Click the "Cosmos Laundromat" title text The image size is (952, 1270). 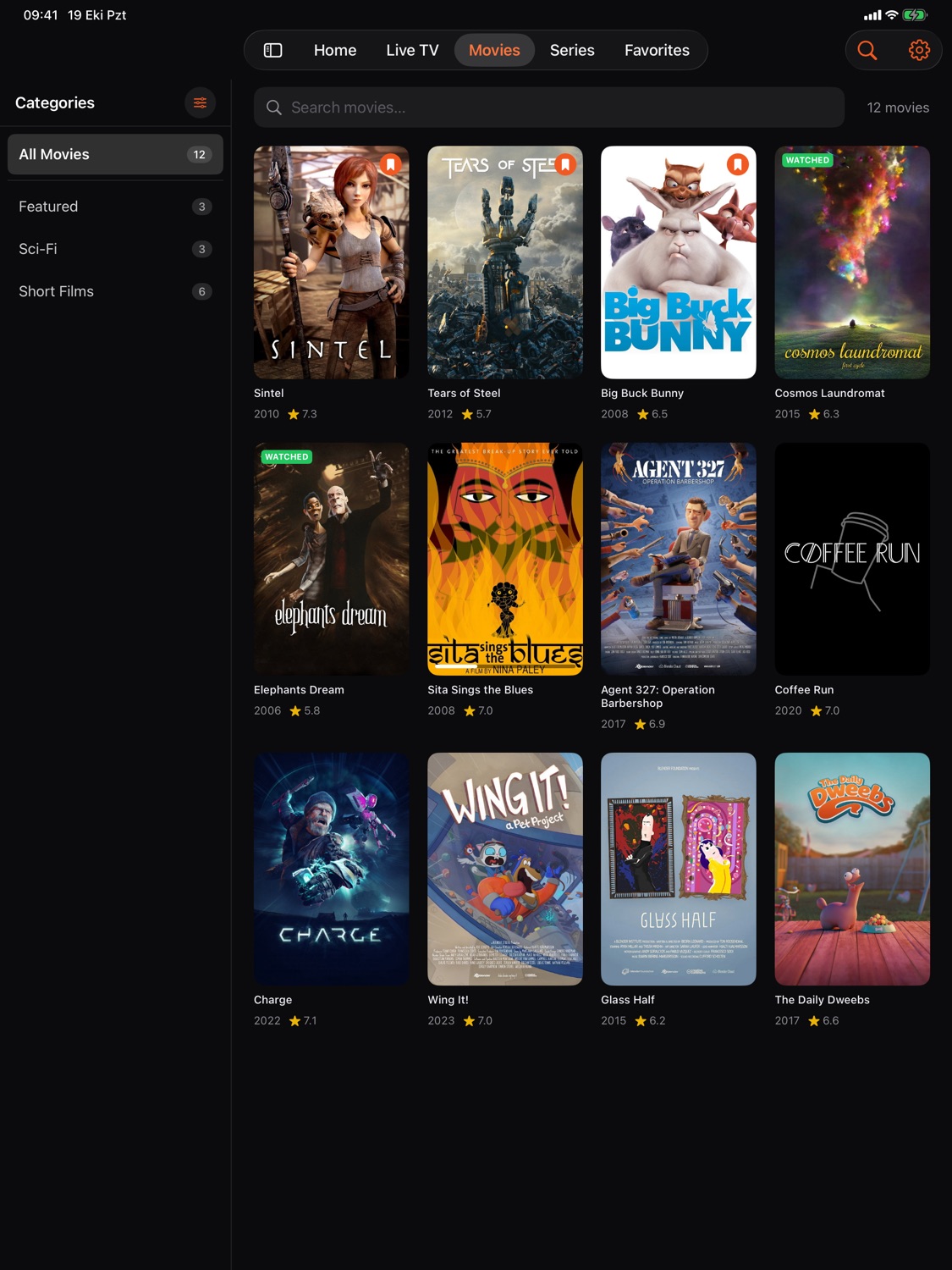(x=829, y=393)
